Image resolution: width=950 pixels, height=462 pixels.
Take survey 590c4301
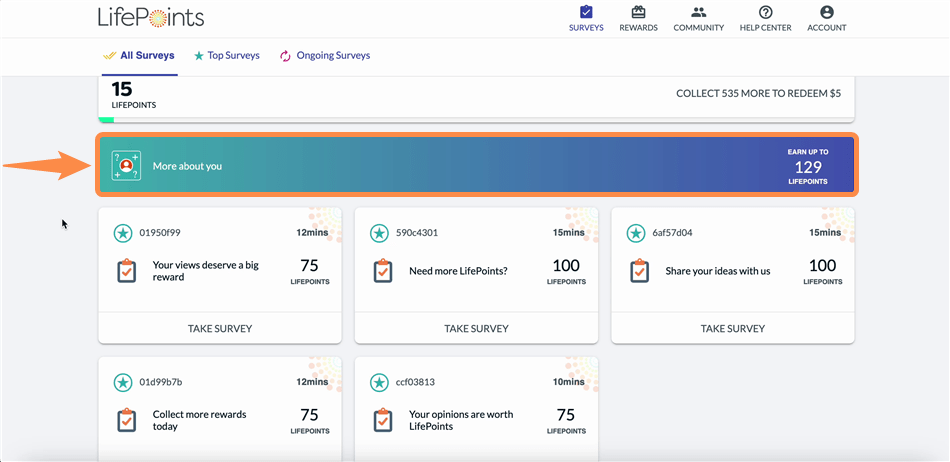click(476, 328)
